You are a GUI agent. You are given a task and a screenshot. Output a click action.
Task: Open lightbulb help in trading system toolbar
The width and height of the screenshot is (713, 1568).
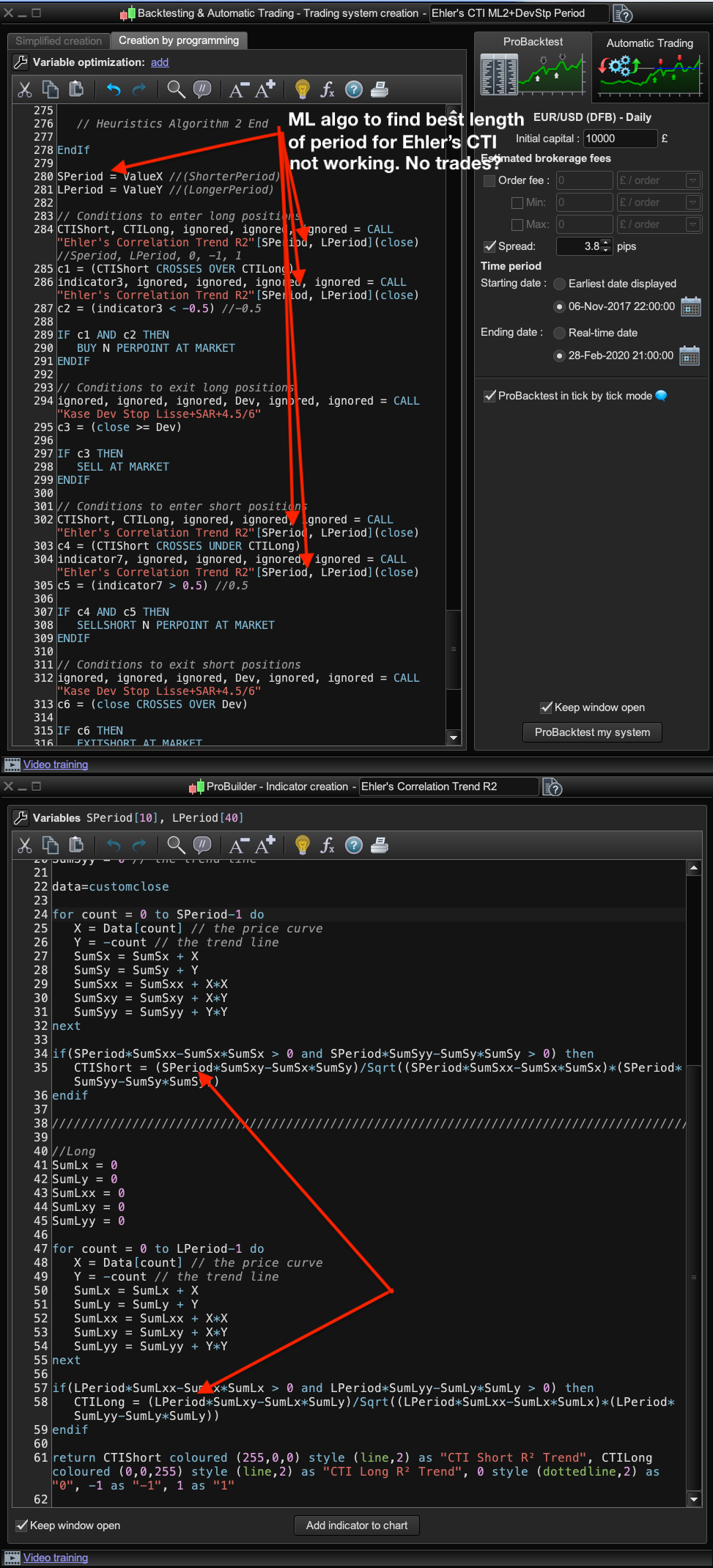[x=302, y=89]
